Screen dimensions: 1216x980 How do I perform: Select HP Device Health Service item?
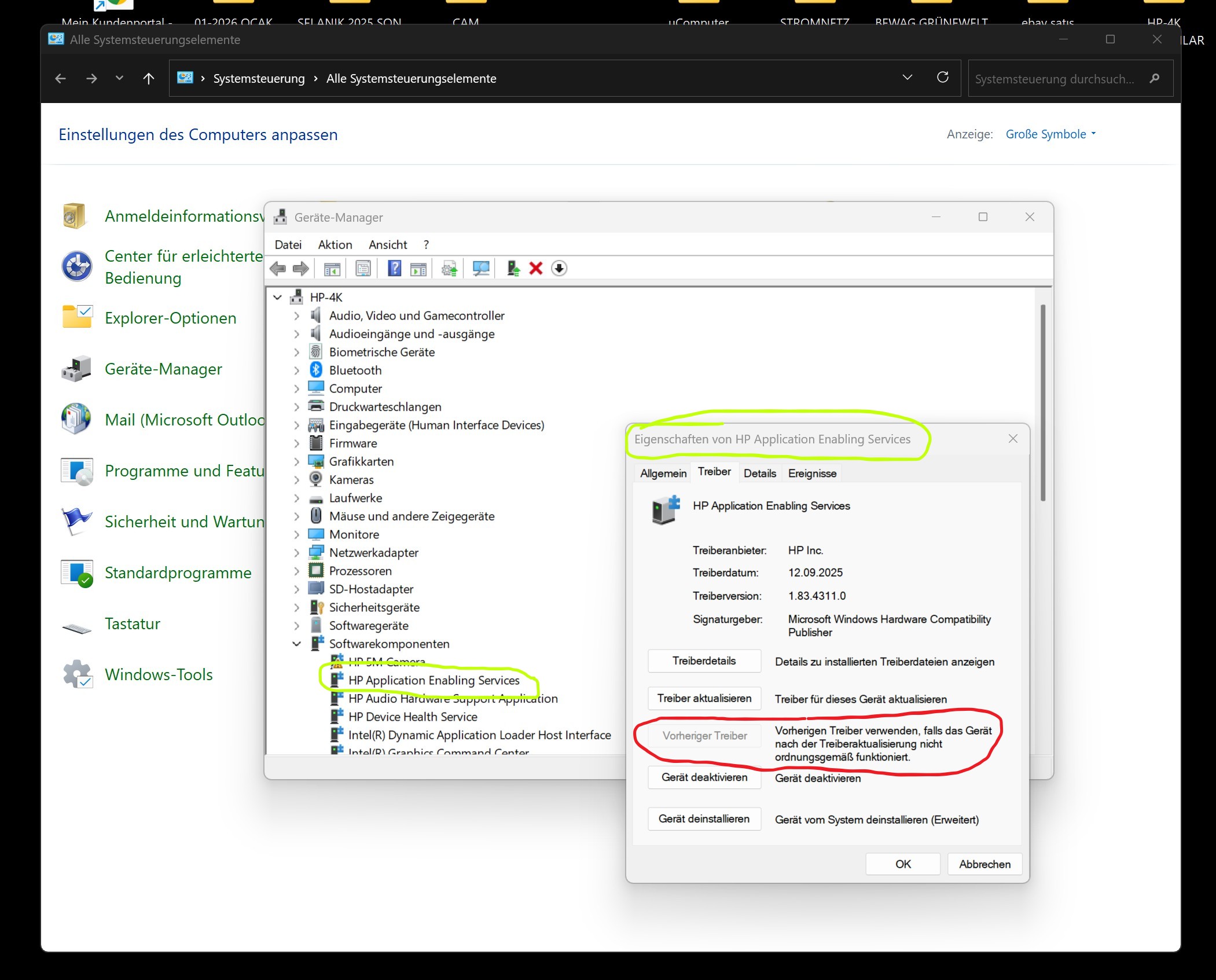[x=412, y=717]
